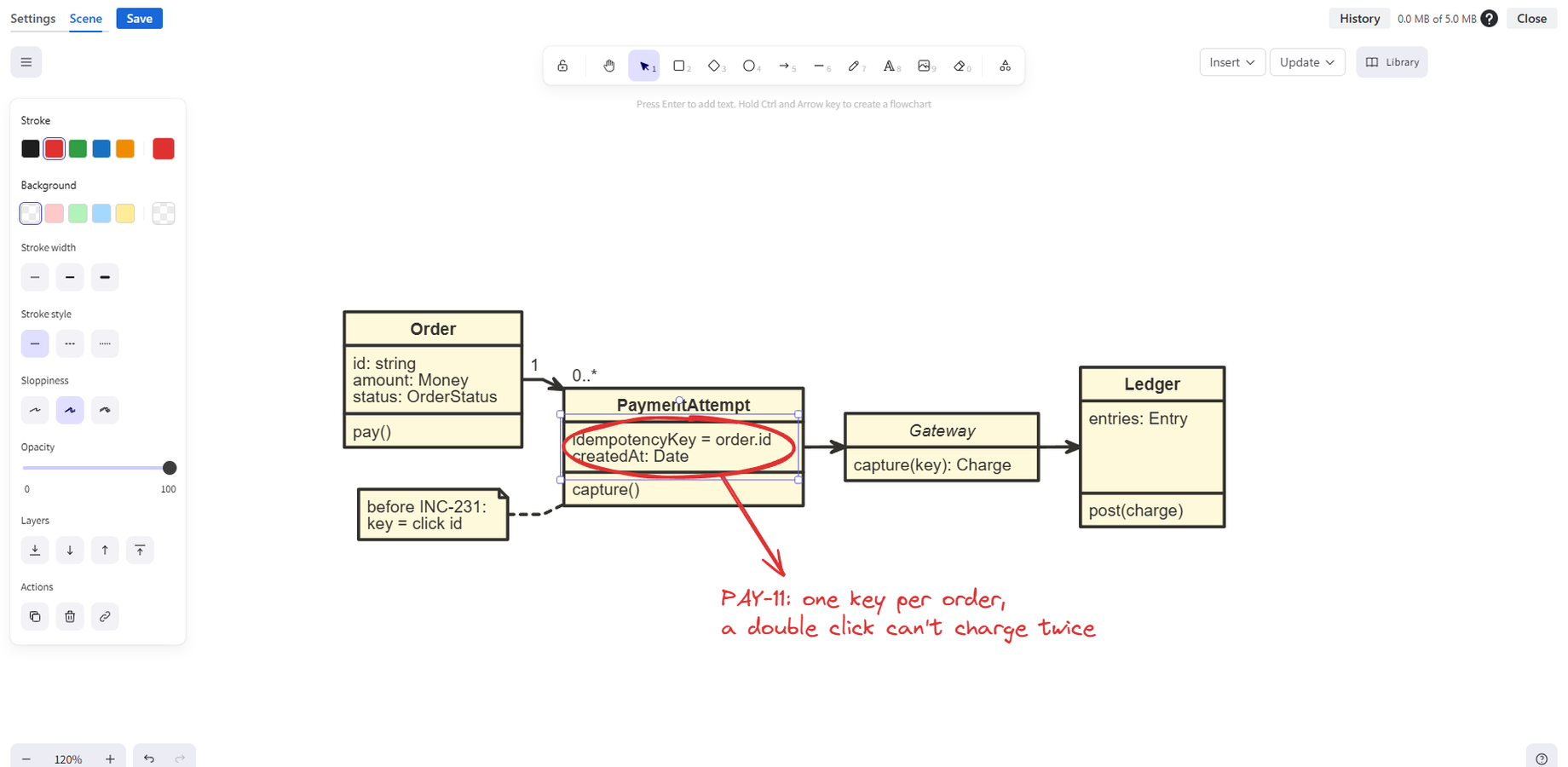The height and width of the screenshot is (767, 1568).
Task: Set sloppiness to cartoonist
Action: tap(105, 410)
